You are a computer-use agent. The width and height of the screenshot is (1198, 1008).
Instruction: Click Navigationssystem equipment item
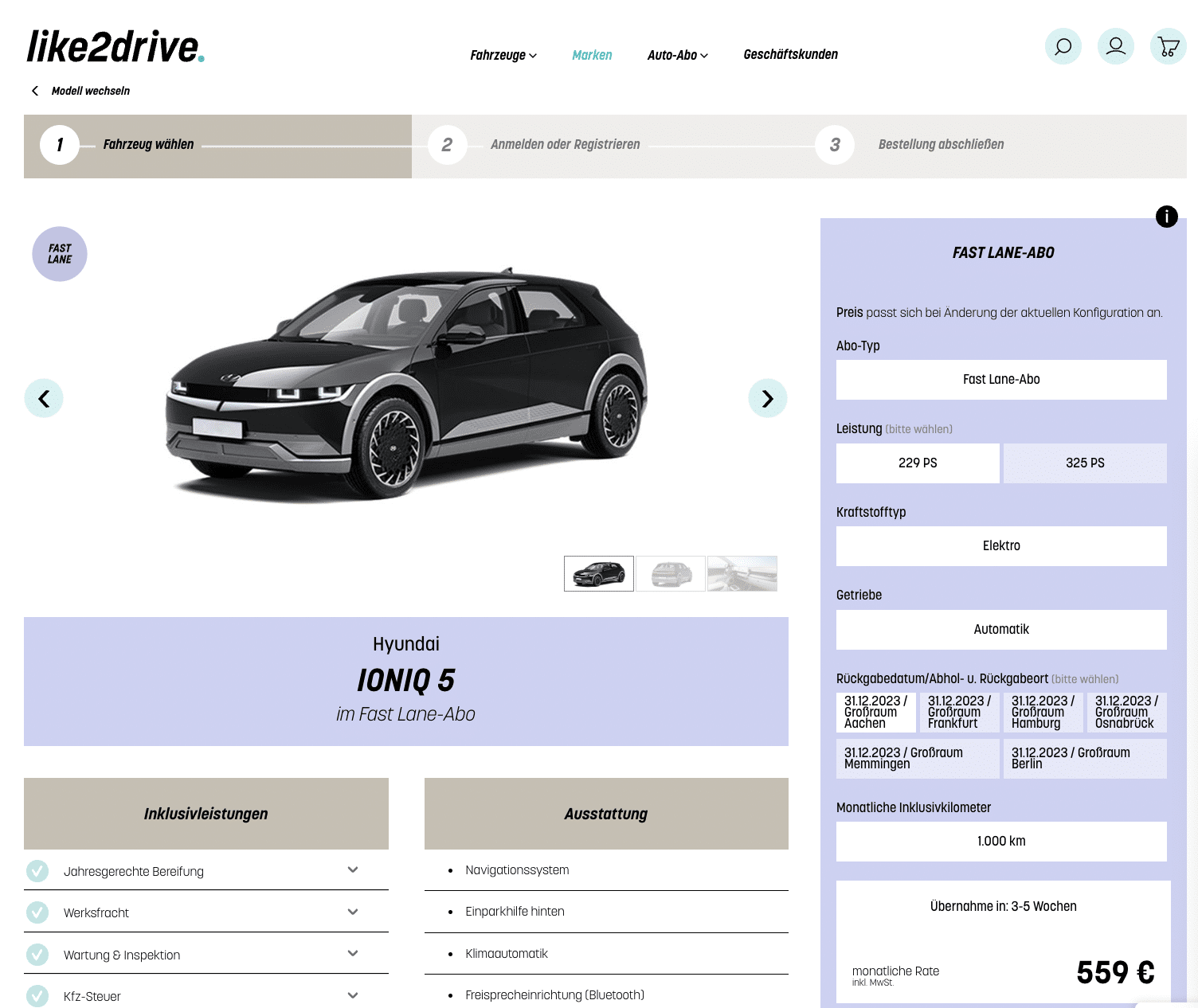pyautogui.click(x=517, y=870)
